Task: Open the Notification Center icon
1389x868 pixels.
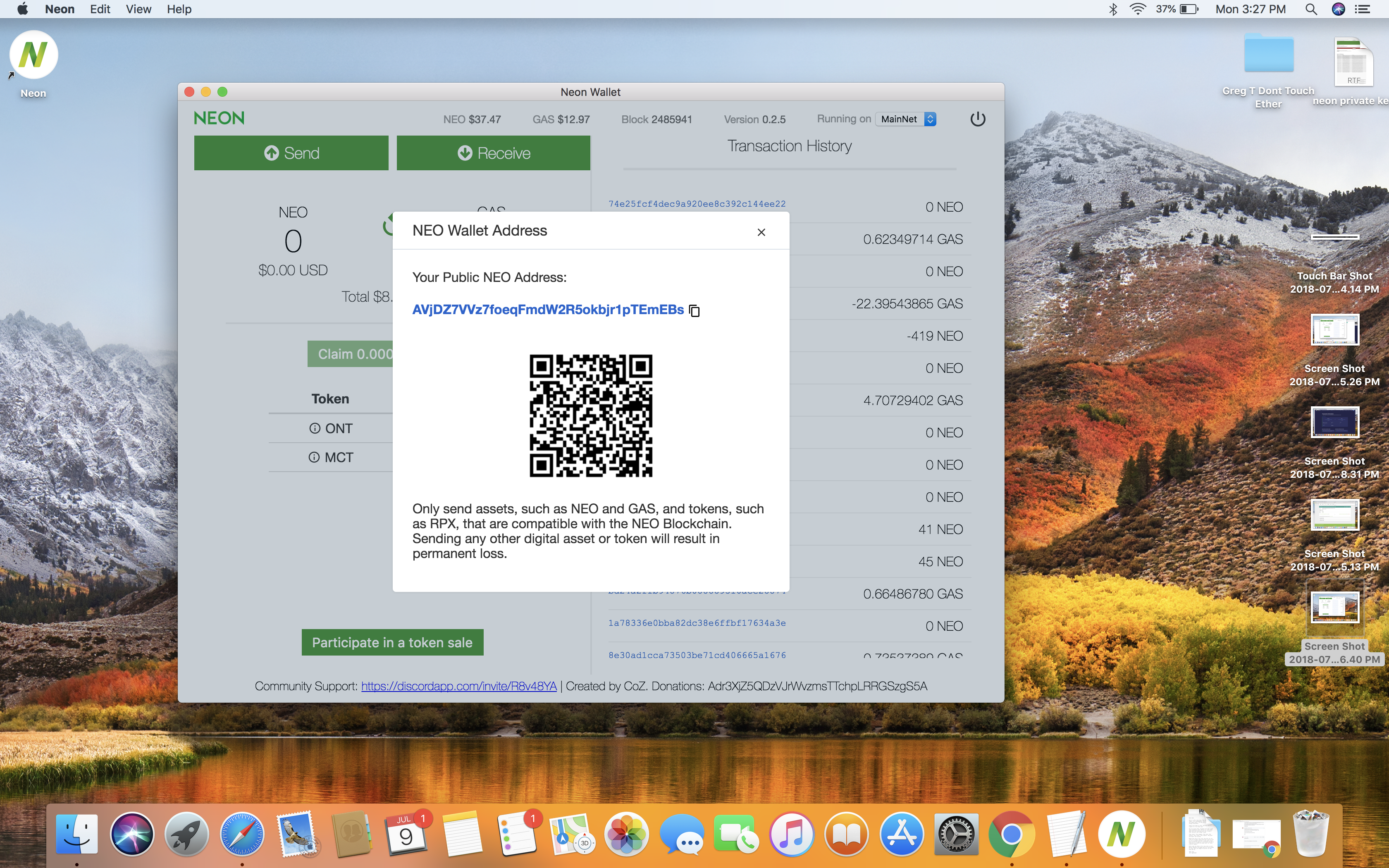Action: 1363,9
